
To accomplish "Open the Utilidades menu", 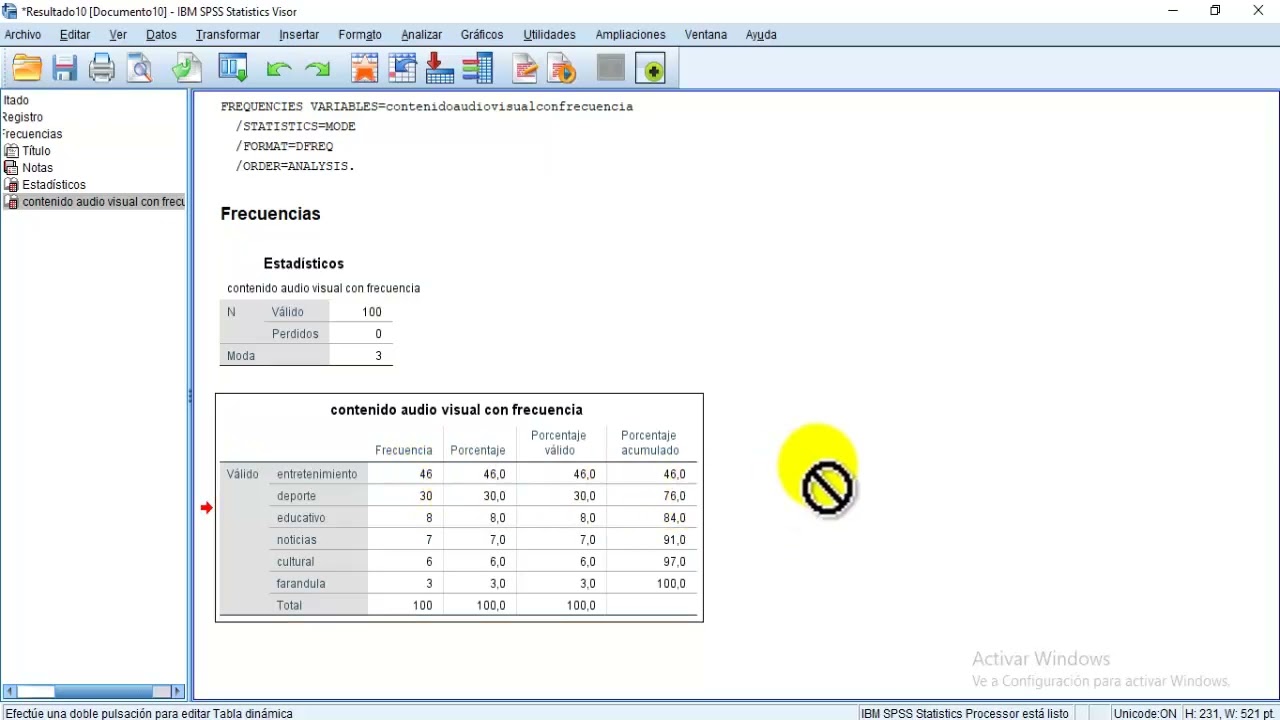I will pyautogui.click(x=550, y=34).
